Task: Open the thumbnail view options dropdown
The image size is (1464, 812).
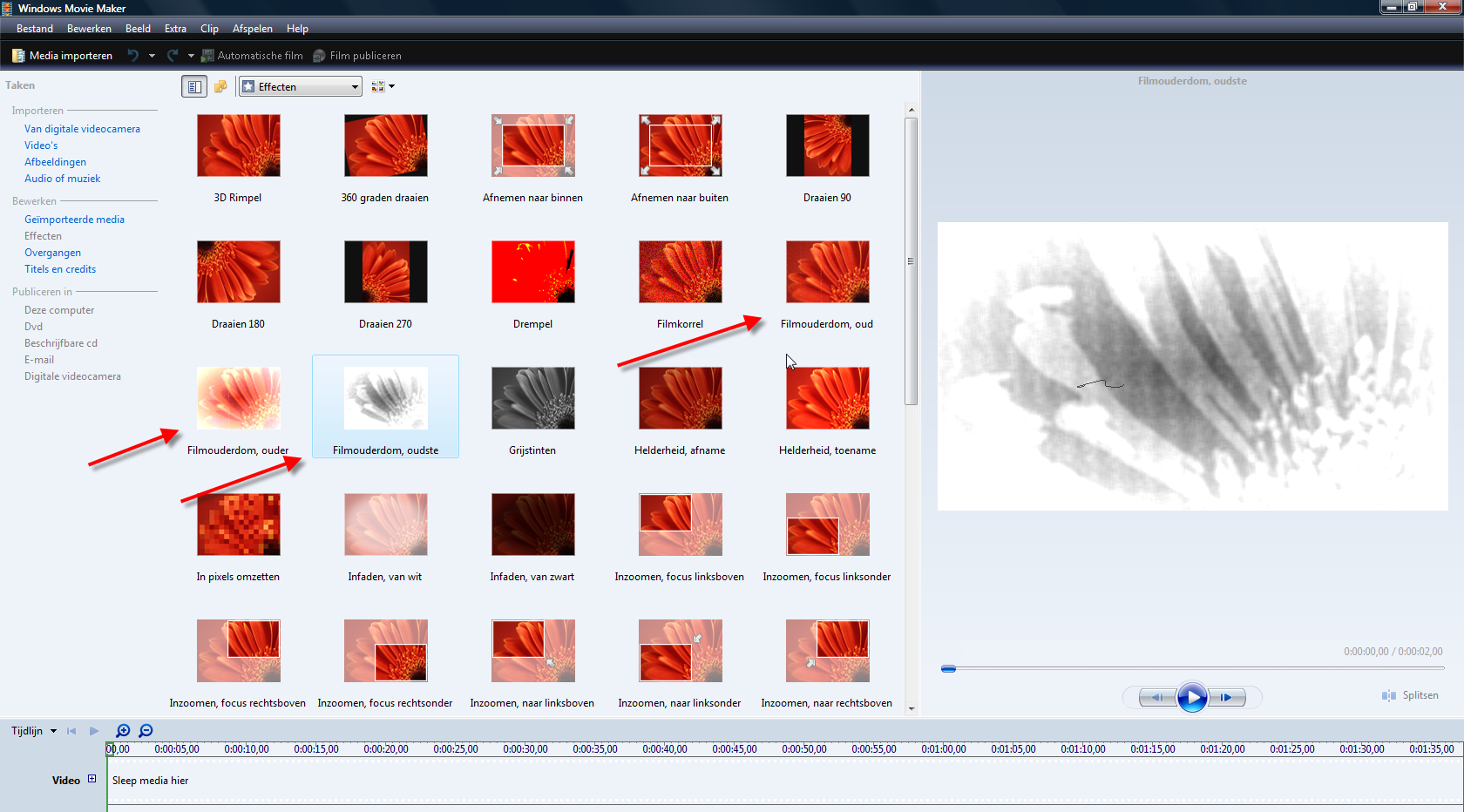Action: 383,86
